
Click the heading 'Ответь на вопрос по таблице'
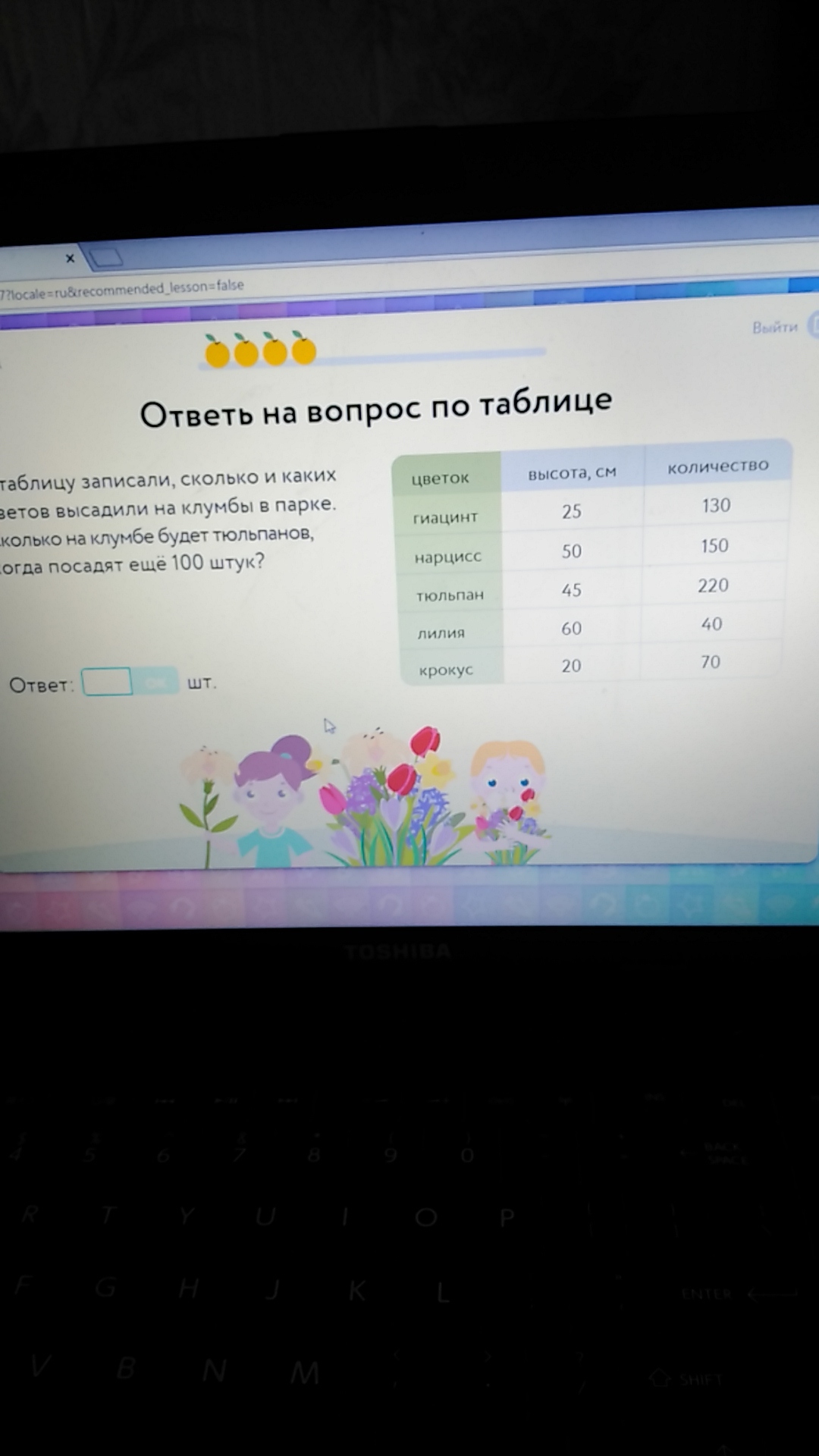(375, 408)
